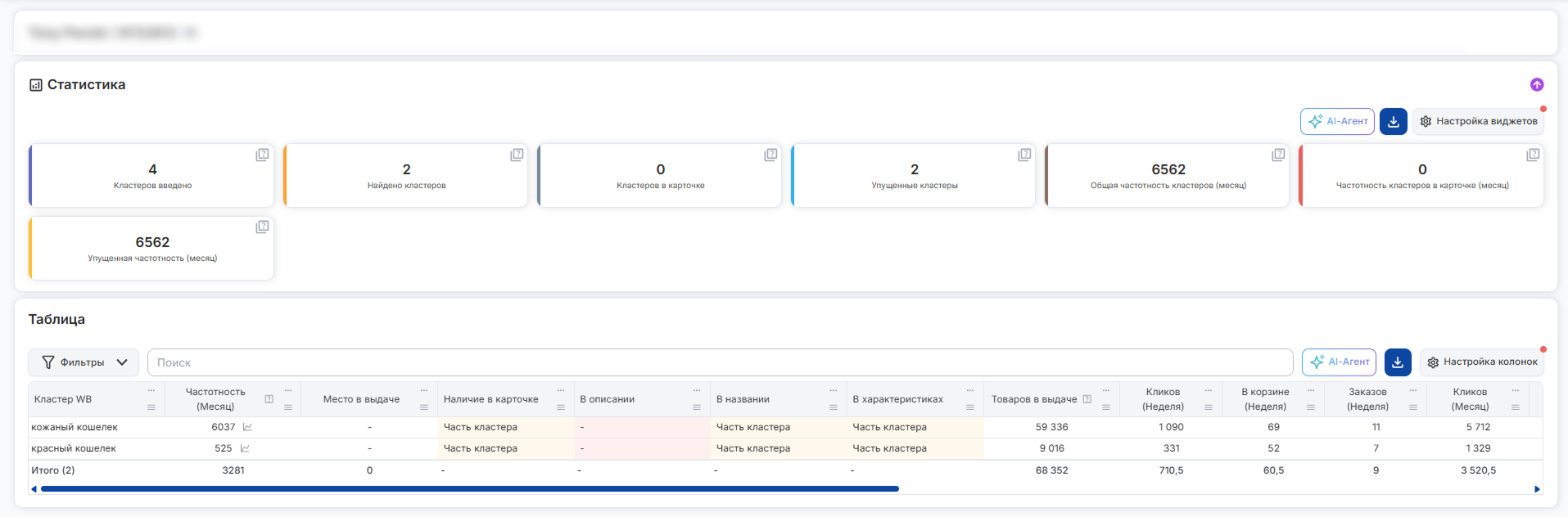
Task: Open hamburger menu of Кластер WB column
Action: coord(151,407)
